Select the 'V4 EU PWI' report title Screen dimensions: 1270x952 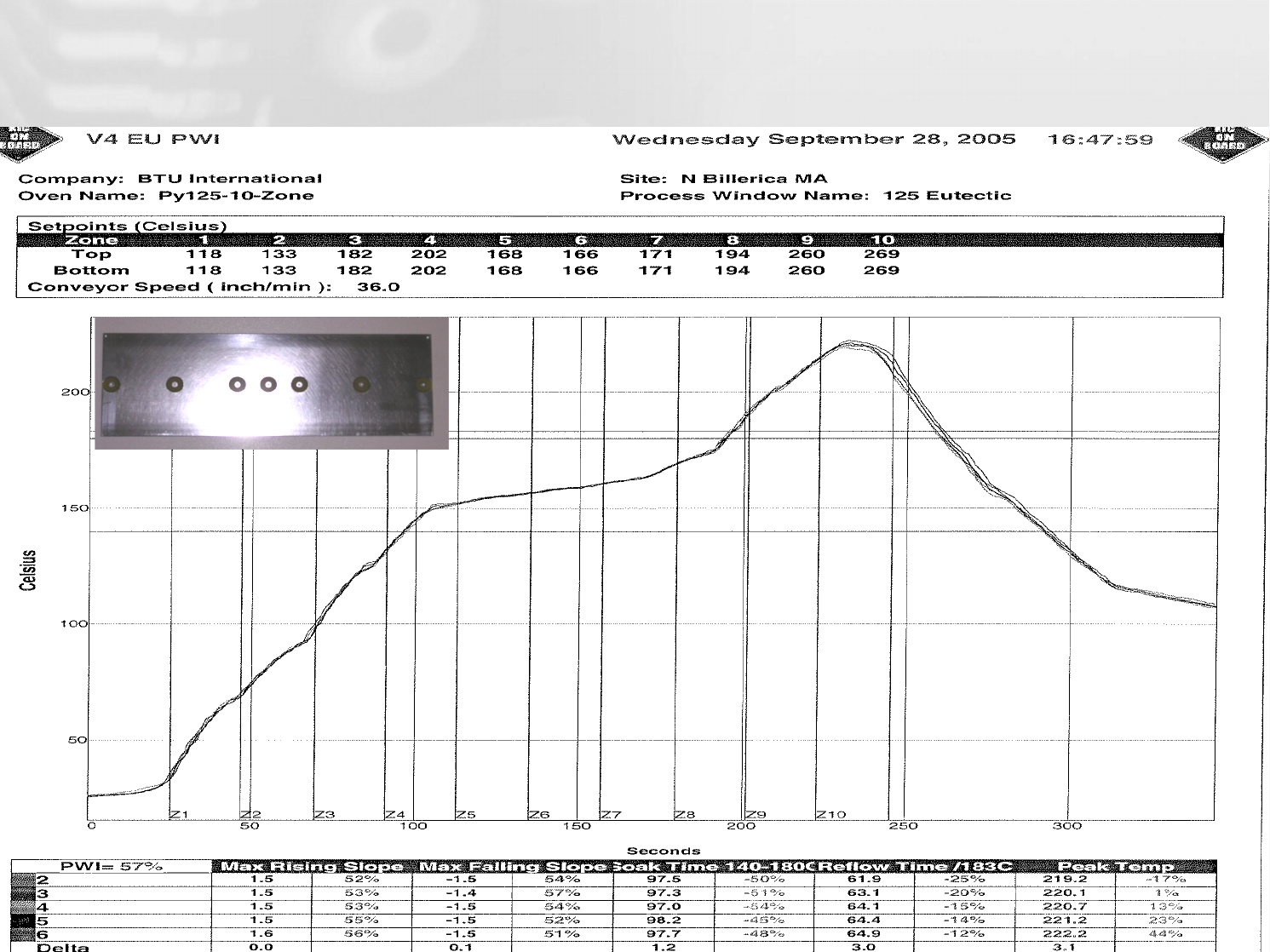[153, 139]
